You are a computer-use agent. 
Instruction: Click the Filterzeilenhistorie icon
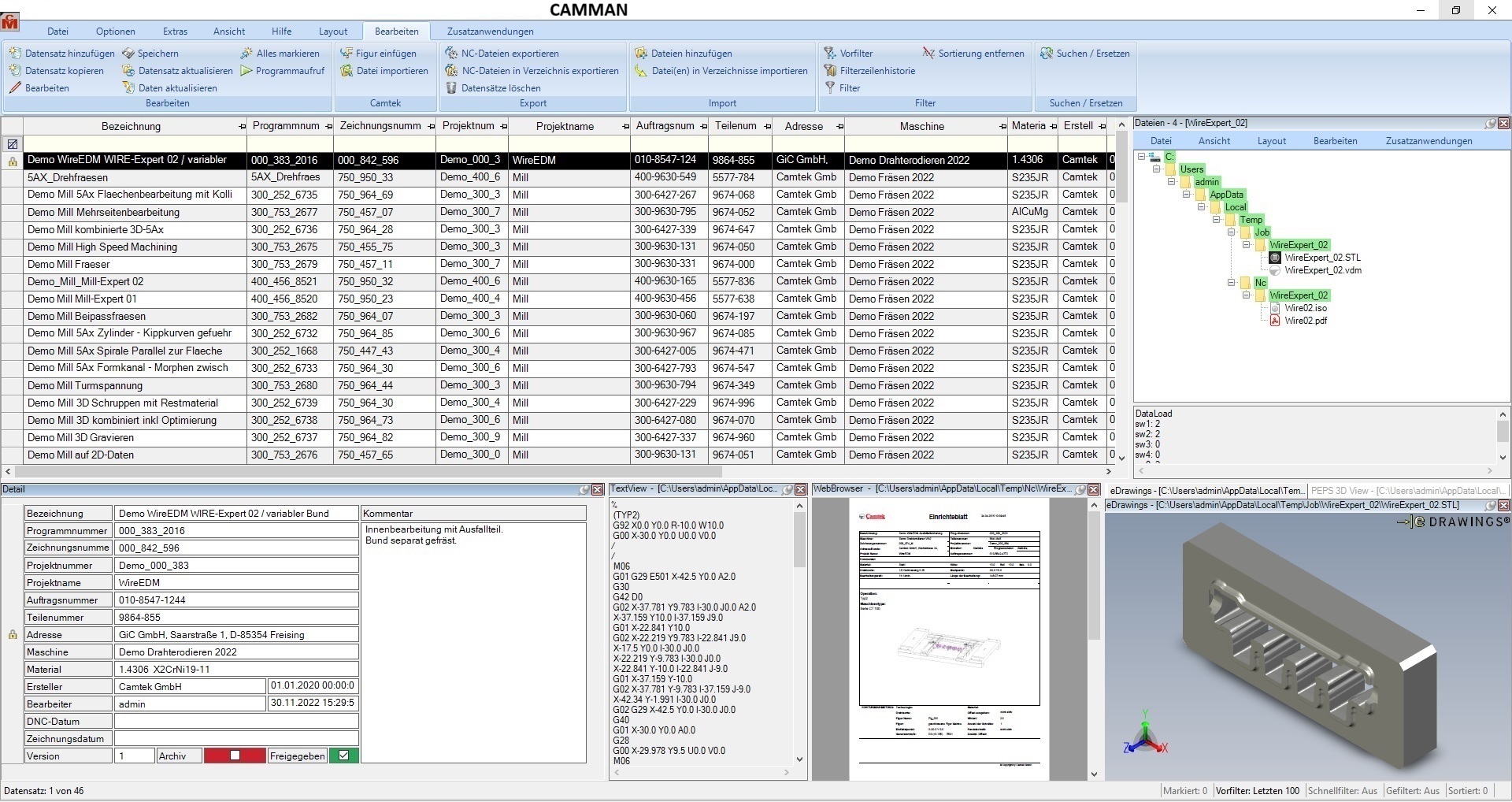click(x=830, y=71)
